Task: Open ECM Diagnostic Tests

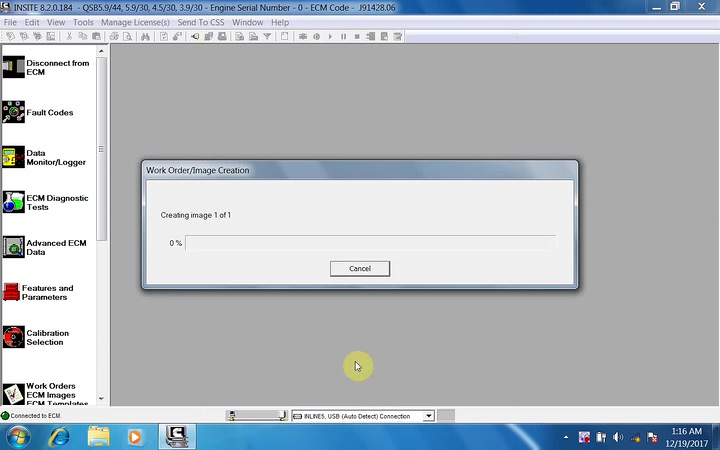Action: 45,202
